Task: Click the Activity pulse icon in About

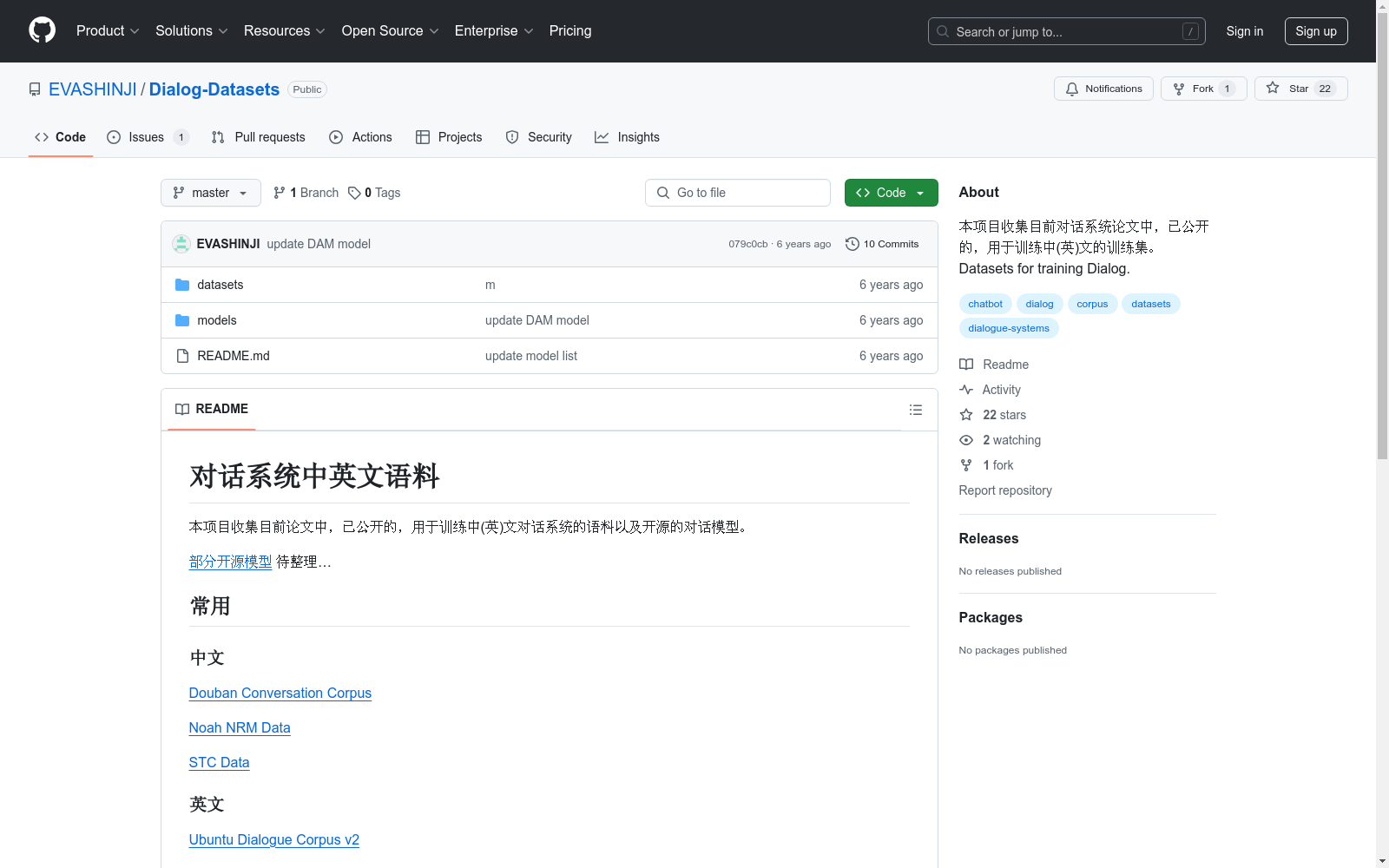Action: [x=966, y=390]
